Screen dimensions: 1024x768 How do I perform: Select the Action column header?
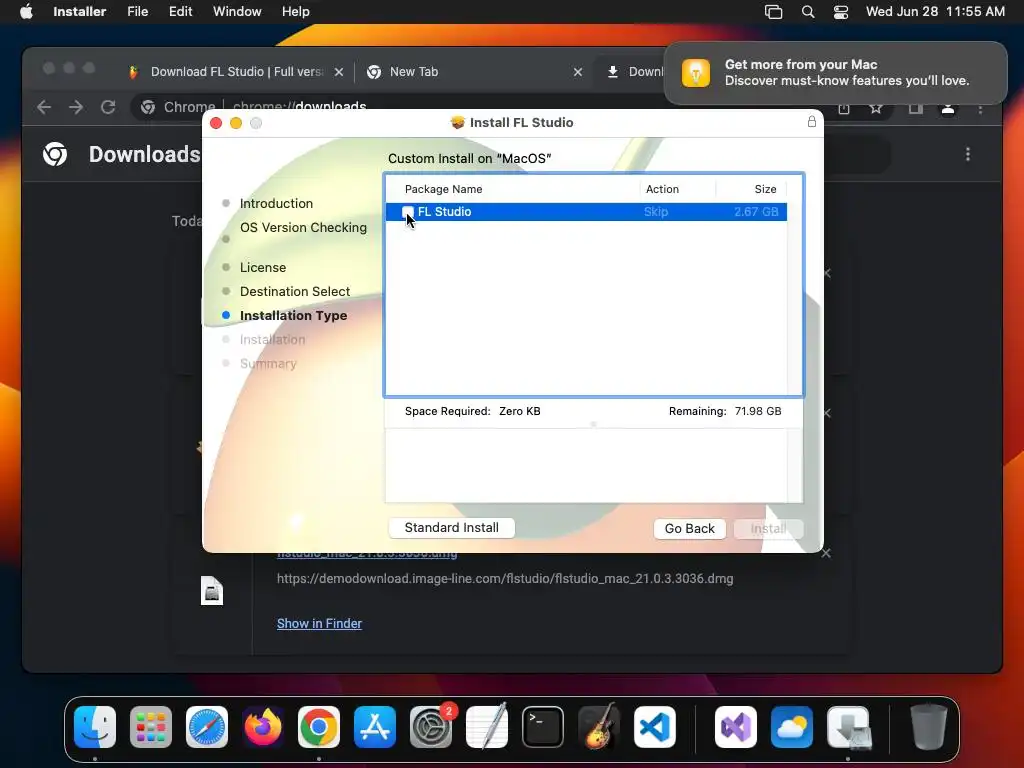pos(662,189)
